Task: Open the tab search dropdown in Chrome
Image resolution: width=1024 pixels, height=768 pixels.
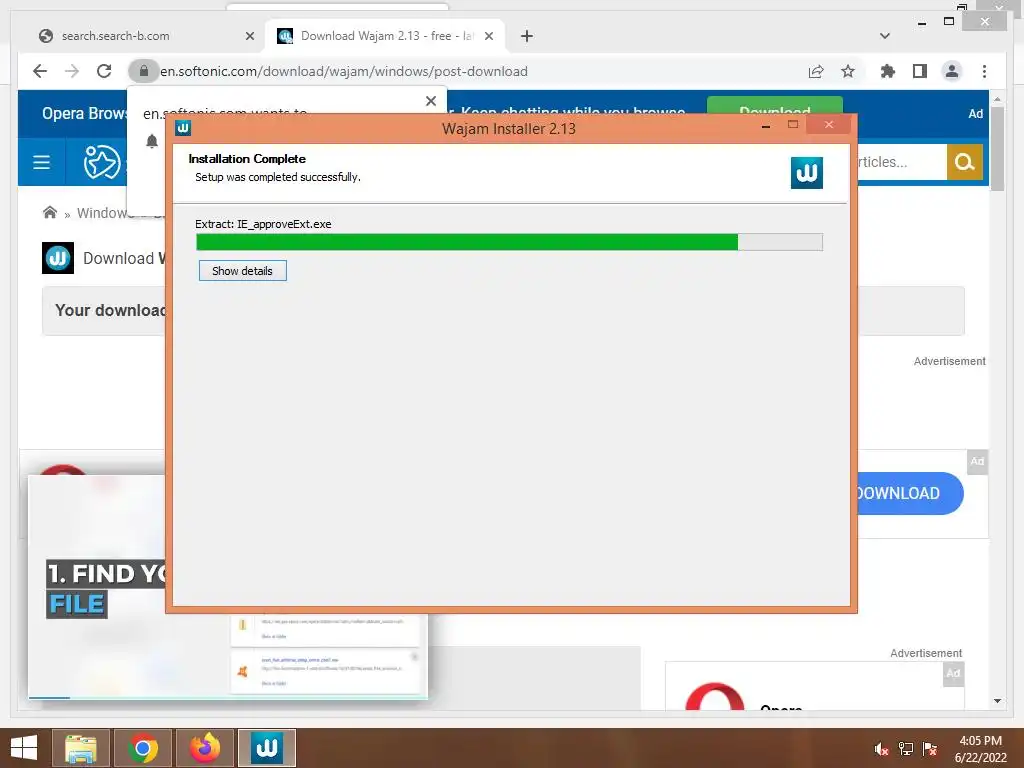Action: tap(885, 36)
